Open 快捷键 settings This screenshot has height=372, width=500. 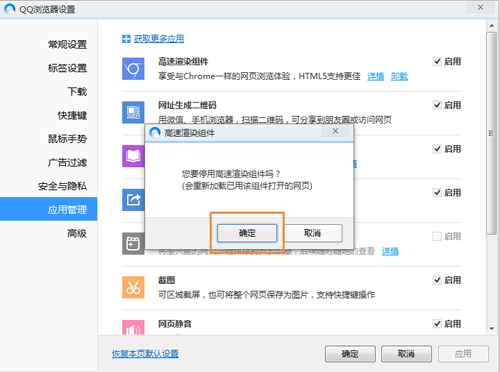72,115
